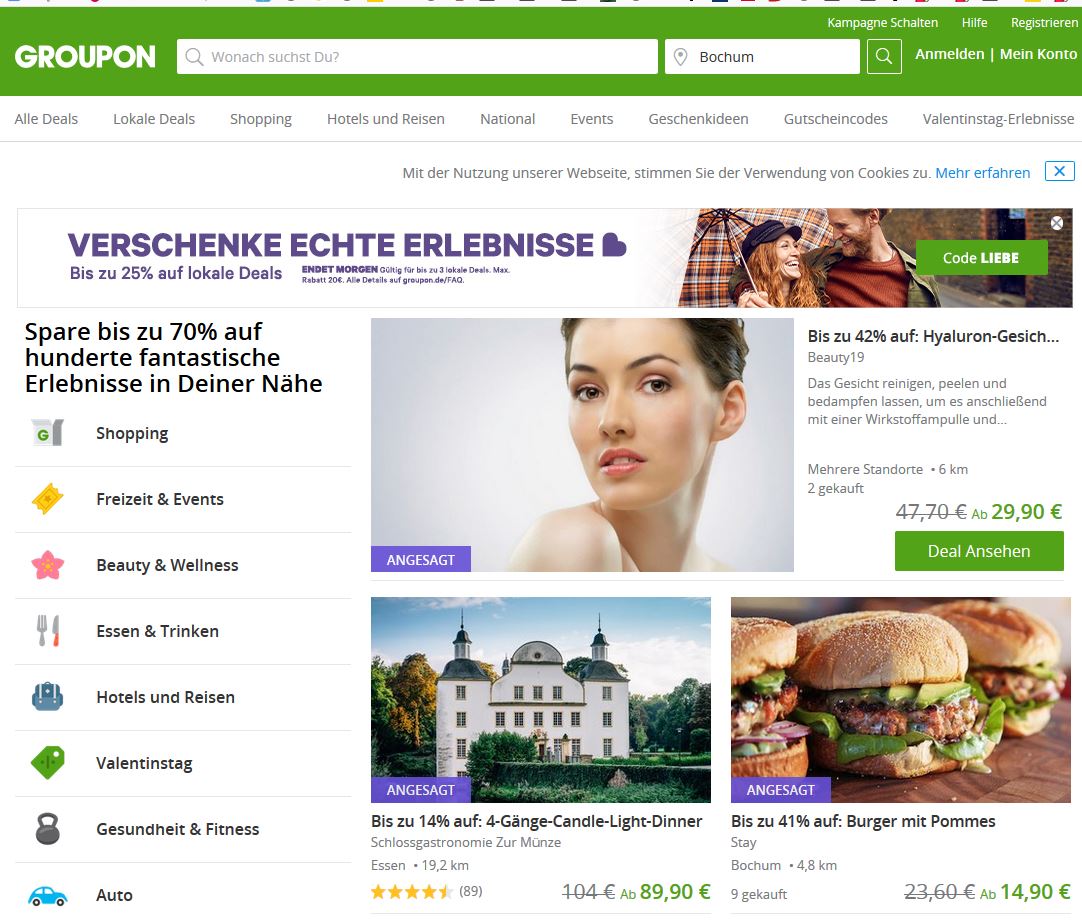Focus the Wonach suchst Du search field

click(x=417, y=57)
